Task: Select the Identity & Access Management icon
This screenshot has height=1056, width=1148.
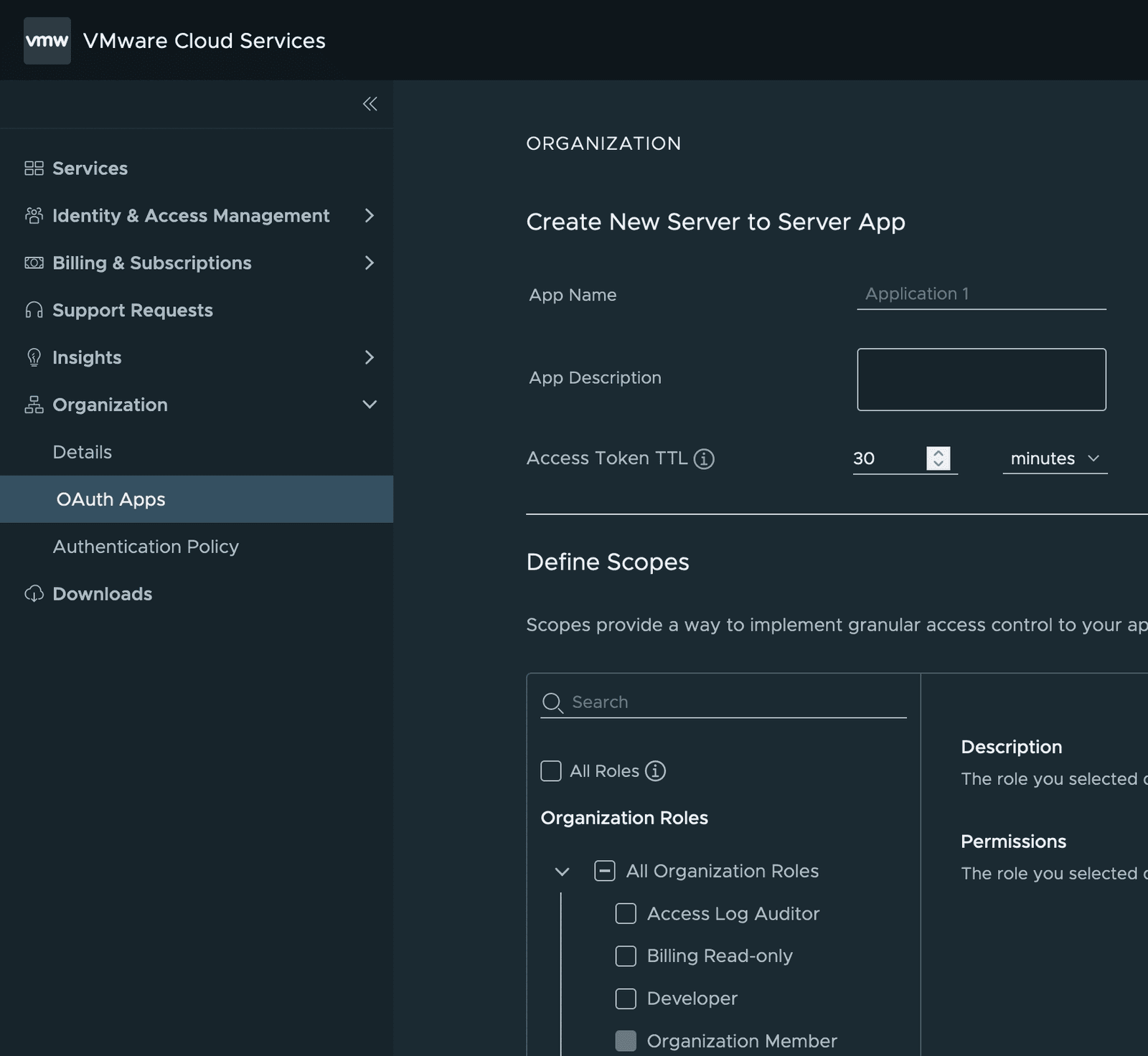Action: [x=34, y=215]
